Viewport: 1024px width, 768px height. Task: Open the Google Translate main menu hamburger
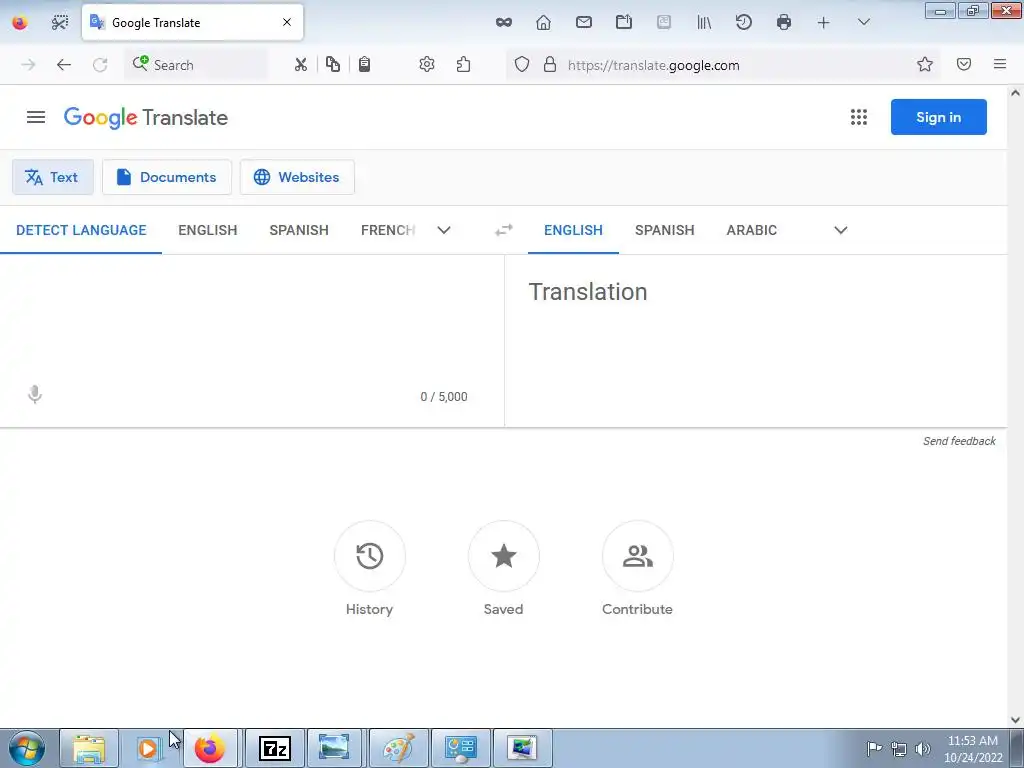click(36, 118)
